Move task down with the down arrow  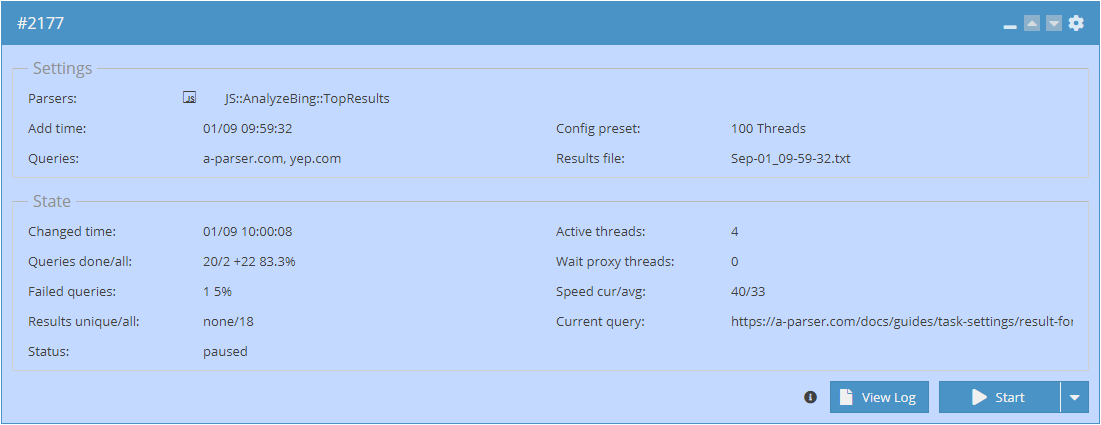coord(1054,23)
